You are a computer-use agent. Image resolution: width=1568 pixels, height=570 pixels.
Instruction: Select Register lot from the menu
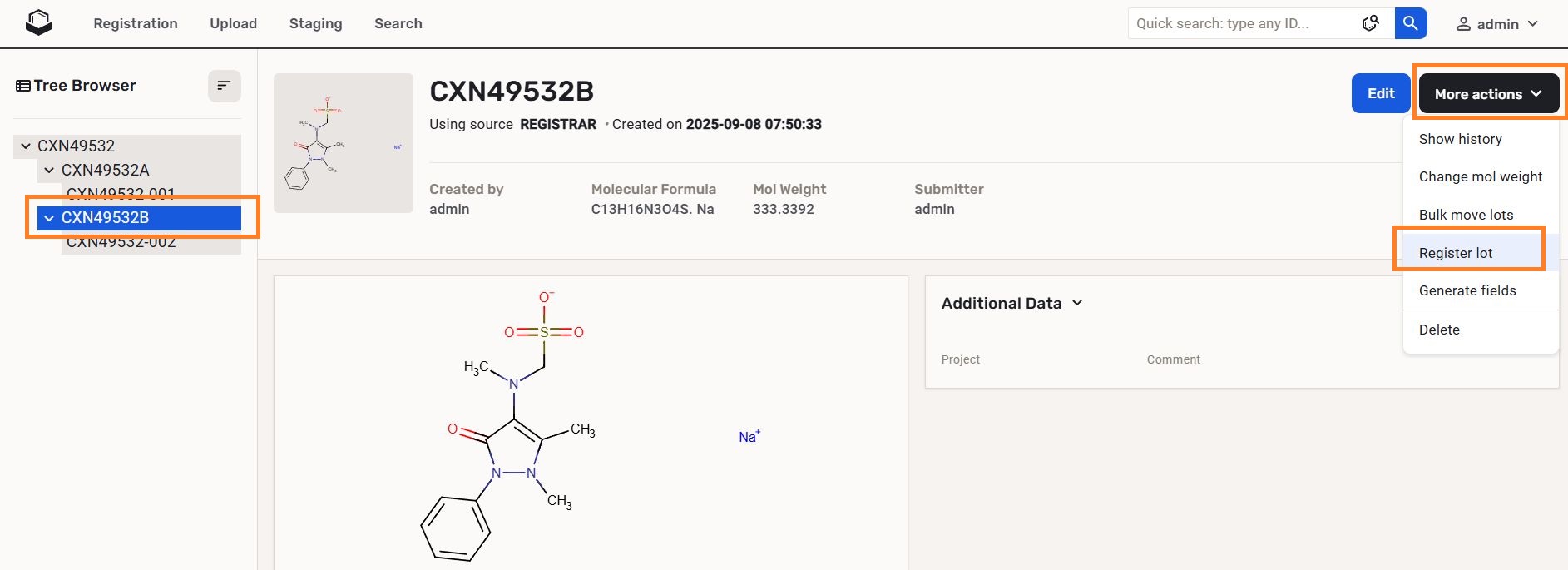(x=1455, y=253)
